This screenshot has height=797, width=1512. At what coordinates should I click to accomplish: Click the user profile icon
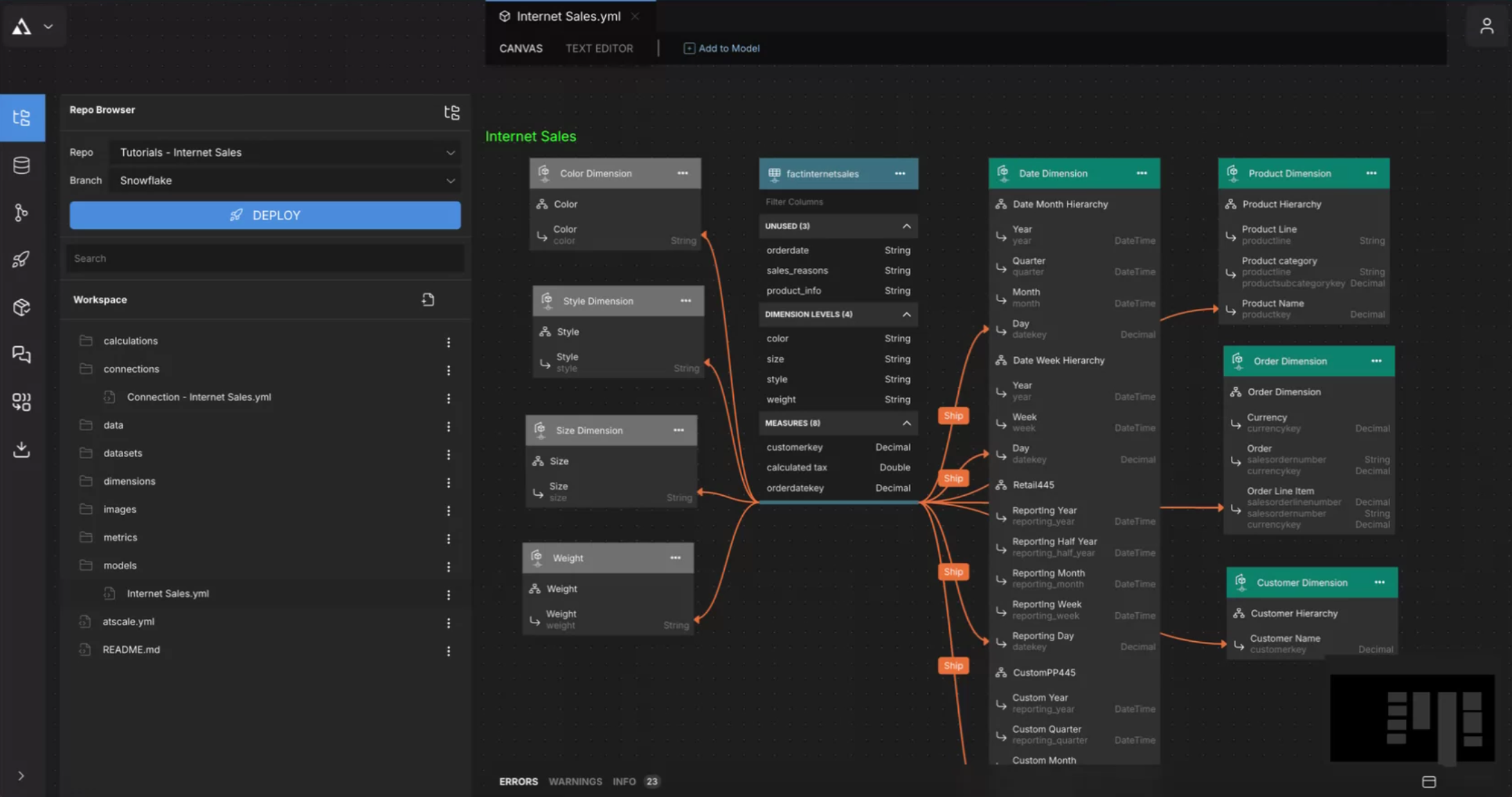(1486, 26)
